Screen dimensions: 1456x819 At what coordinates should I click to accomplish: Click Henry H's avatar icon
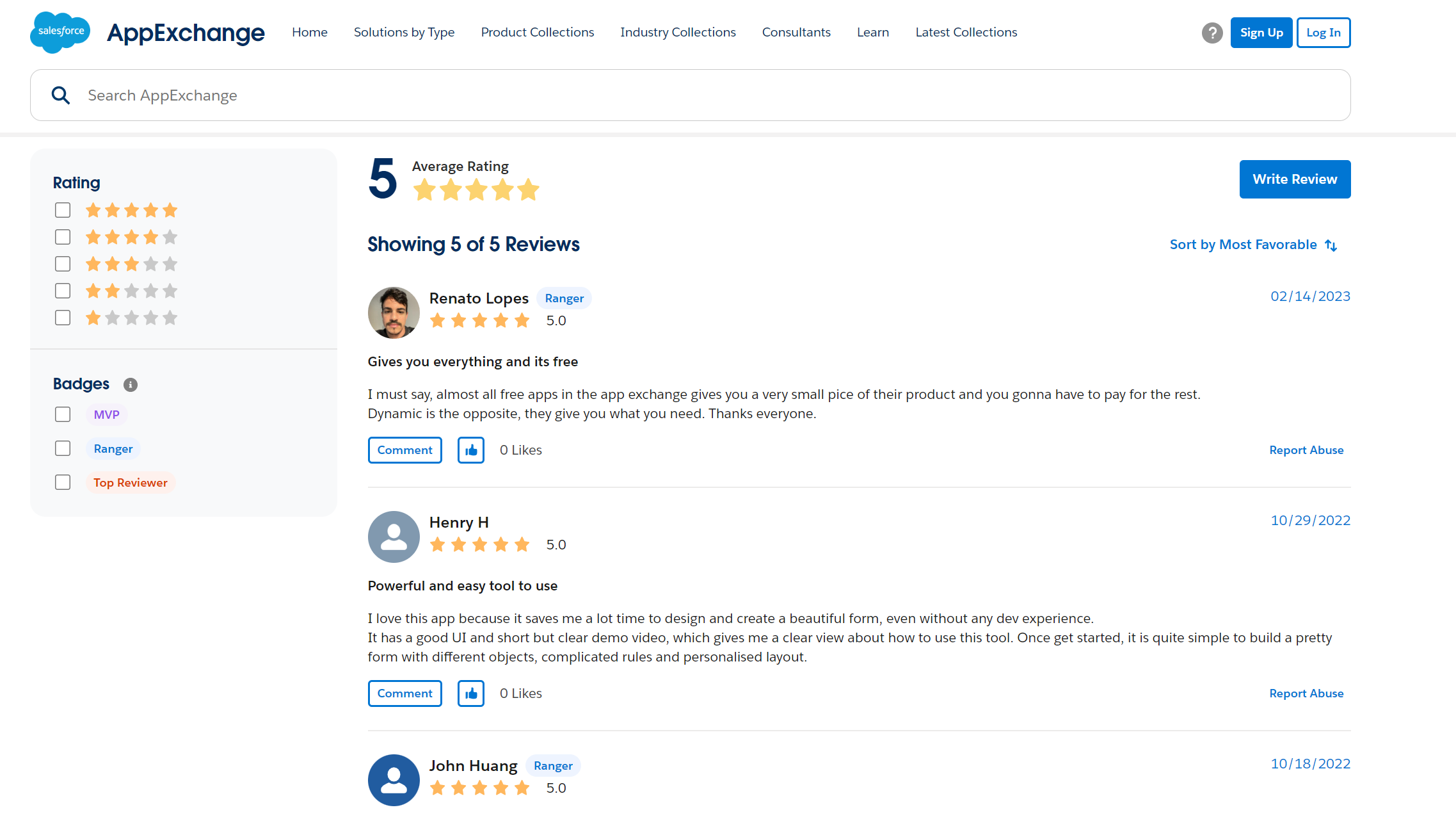[x=394, y=537]
